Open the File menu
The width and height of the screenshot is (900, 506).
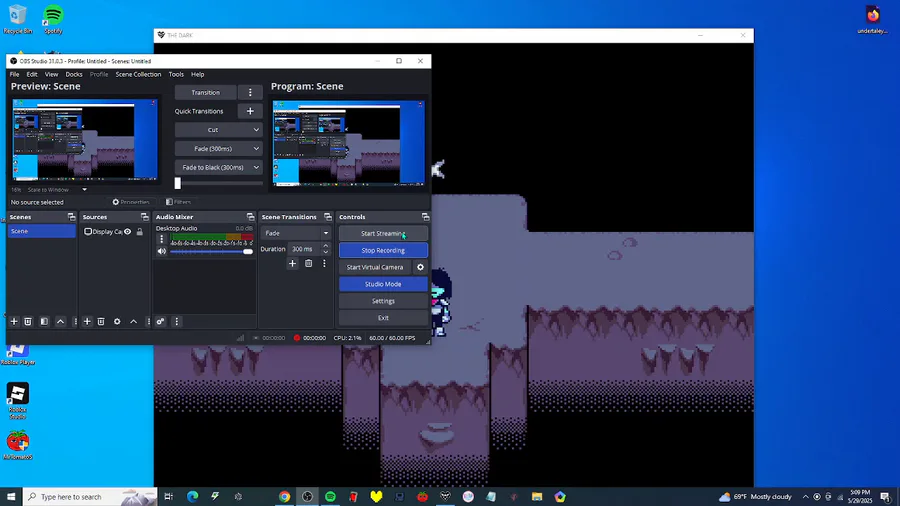click(x=14, y=74)
